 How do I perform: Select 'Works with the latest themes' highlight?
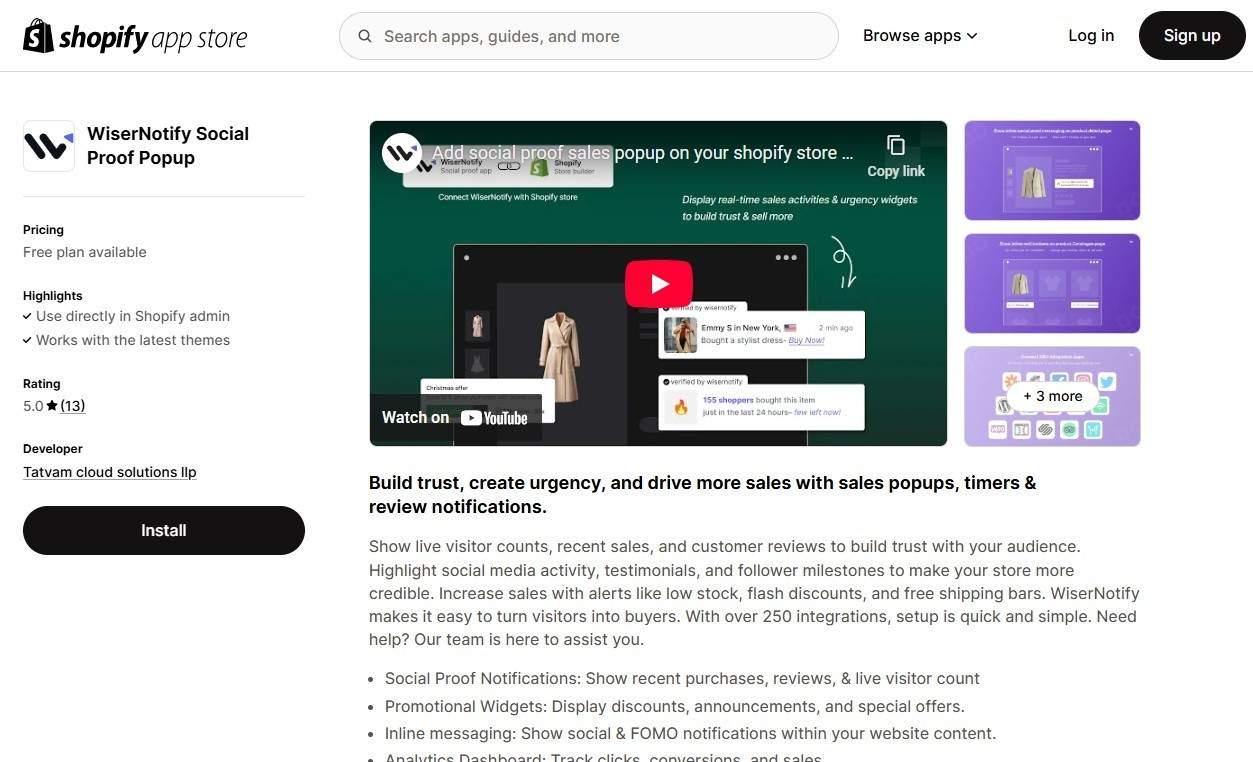(x=133, y=340)
